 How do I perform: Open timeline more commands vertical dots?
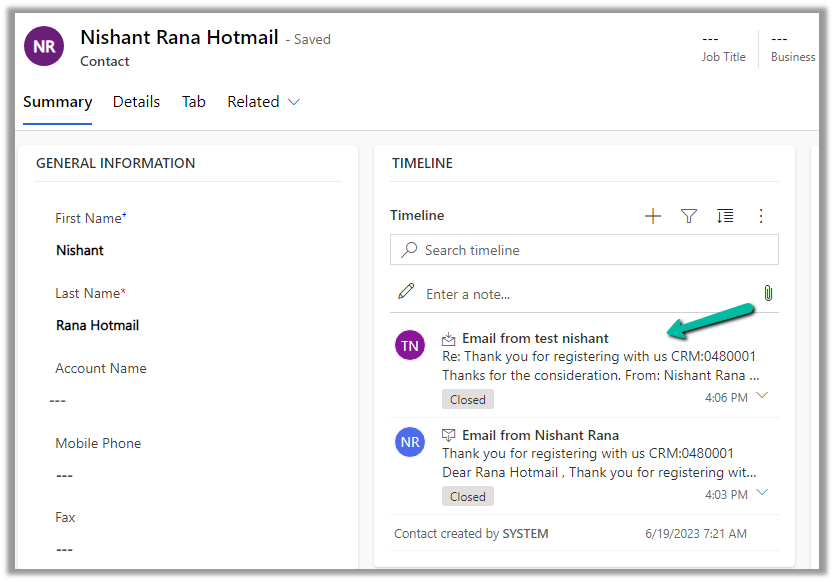point(761,216)
